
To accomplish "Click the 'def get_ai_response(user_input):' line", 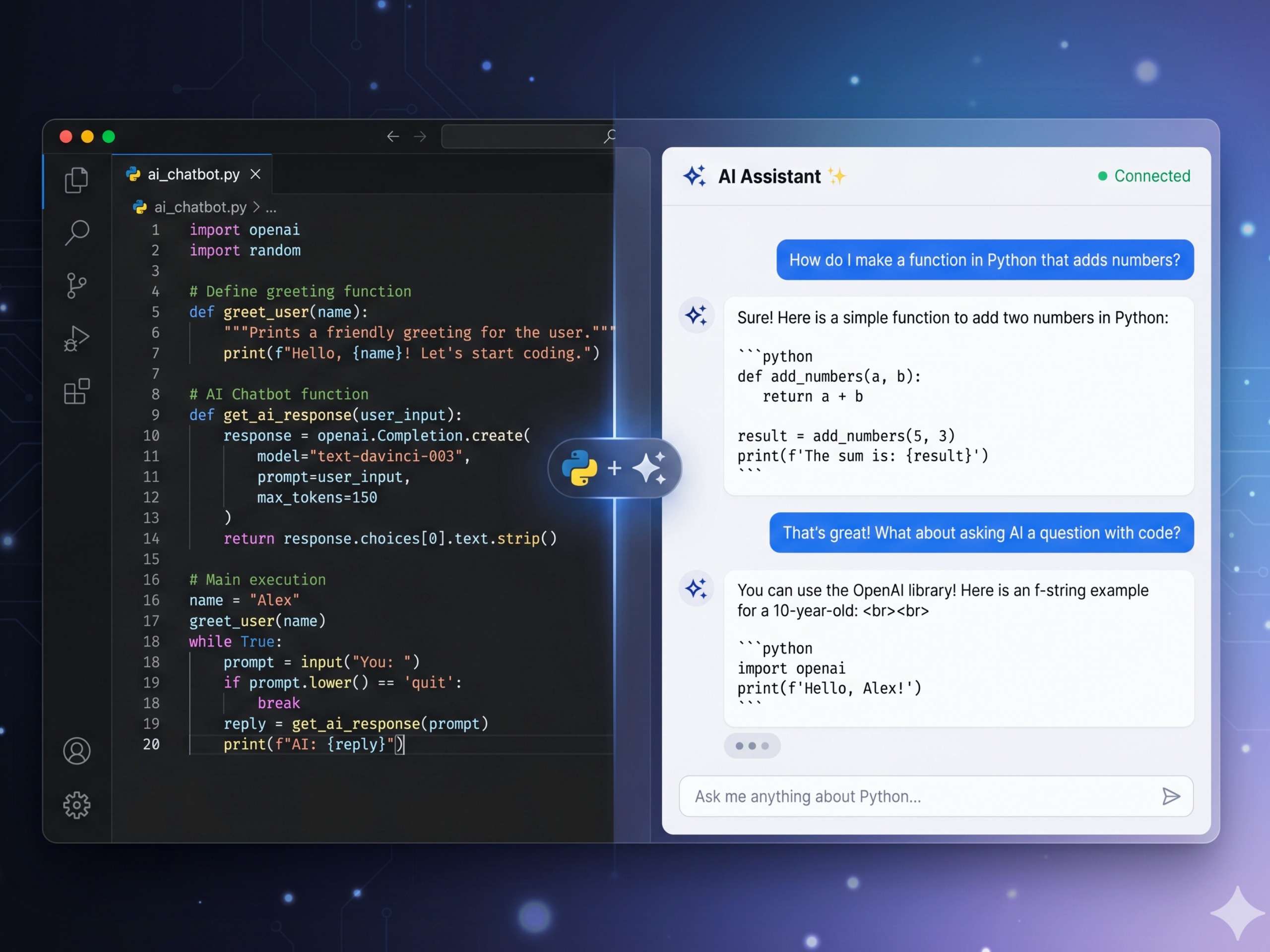I will [x=325, y=415].
